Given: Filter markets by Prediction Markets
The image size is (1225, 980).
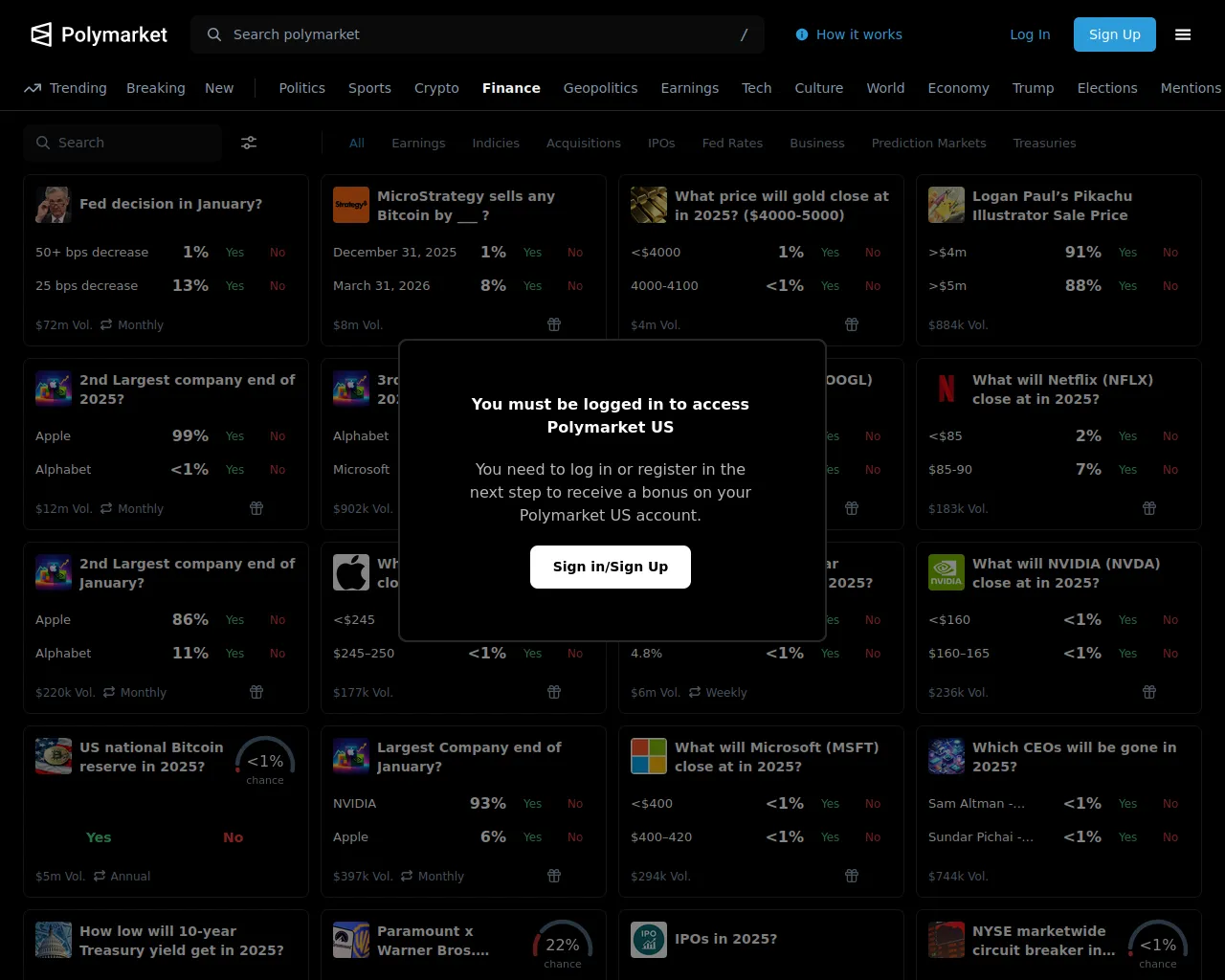Looking at the screenshot, I should [928, 143].
